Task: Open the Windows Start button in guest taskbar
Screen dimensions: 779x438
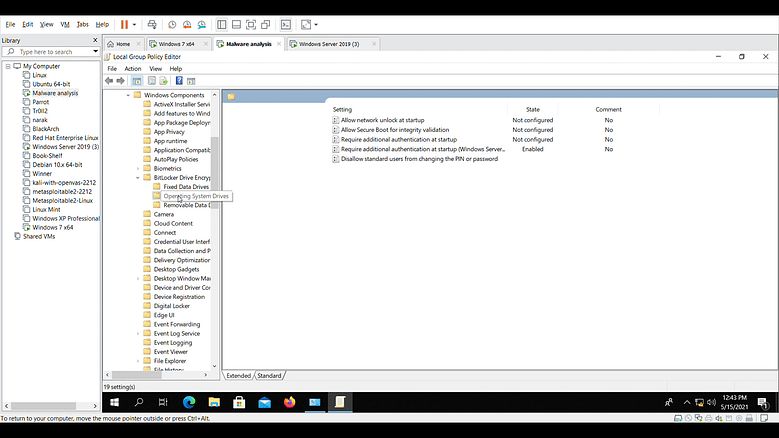Action: pos(114,402)
